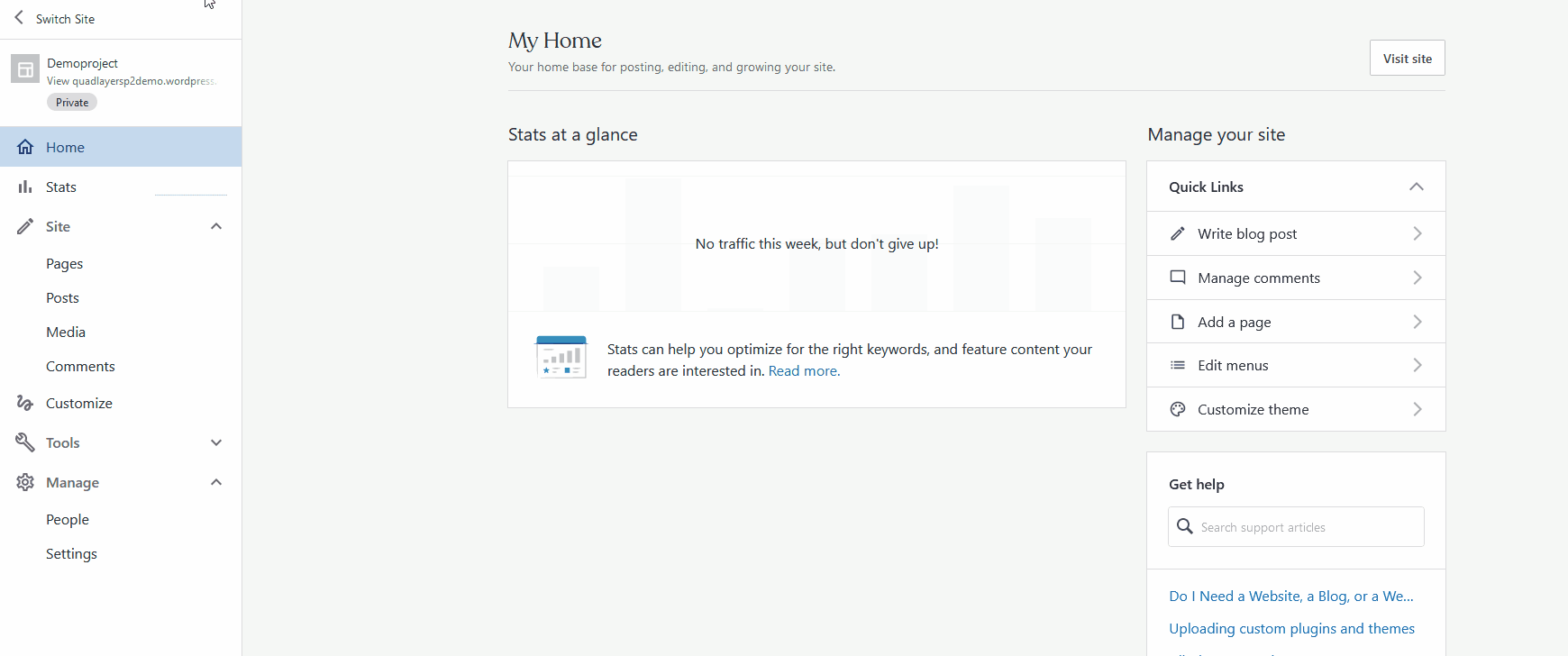Open Home in the sidebar
The width and height of the screenshot is (1568, 656).
click(121, 147)
